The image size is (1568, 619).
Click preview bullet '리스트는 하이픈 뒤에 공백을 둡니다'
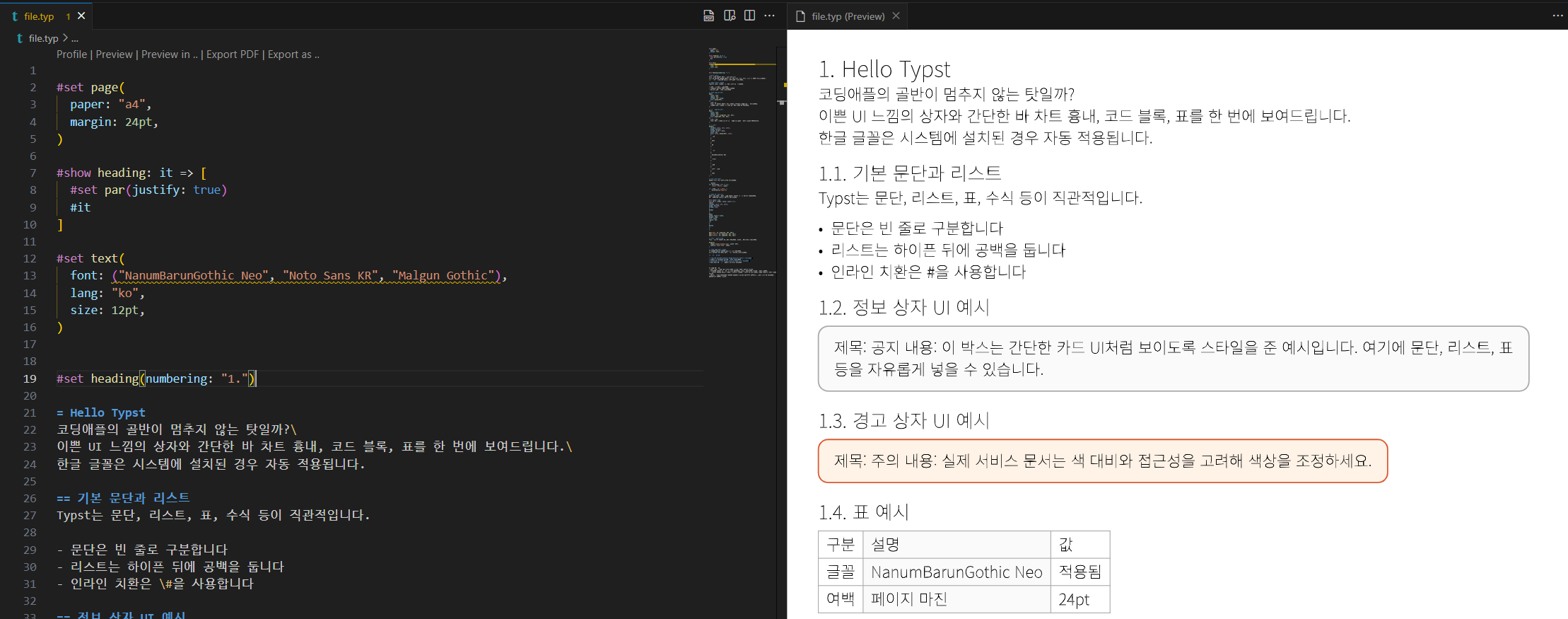948,250
